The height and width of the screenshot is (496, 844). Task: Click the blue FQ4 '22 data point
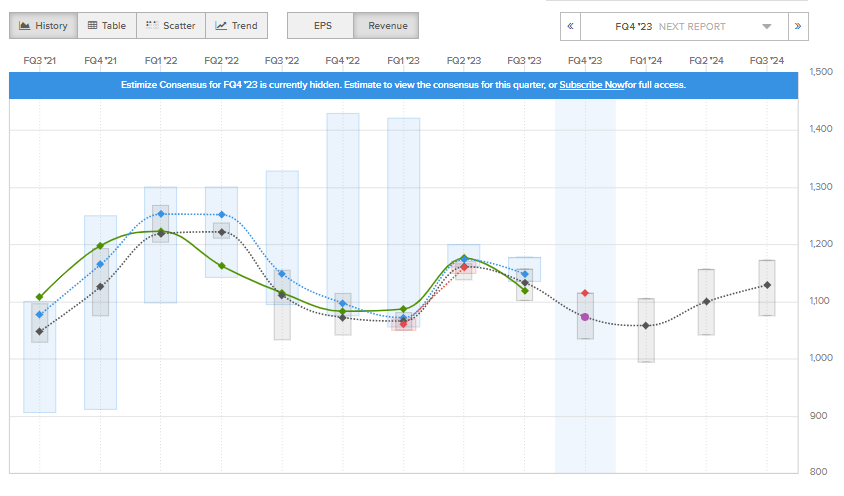point(343,304)
